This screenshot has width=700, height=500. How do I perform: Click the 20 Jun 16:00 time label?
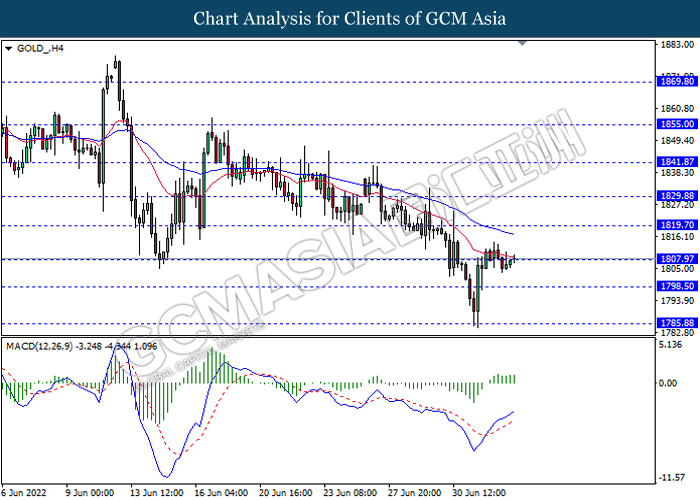pyautogui.click(x=286, y=493)
